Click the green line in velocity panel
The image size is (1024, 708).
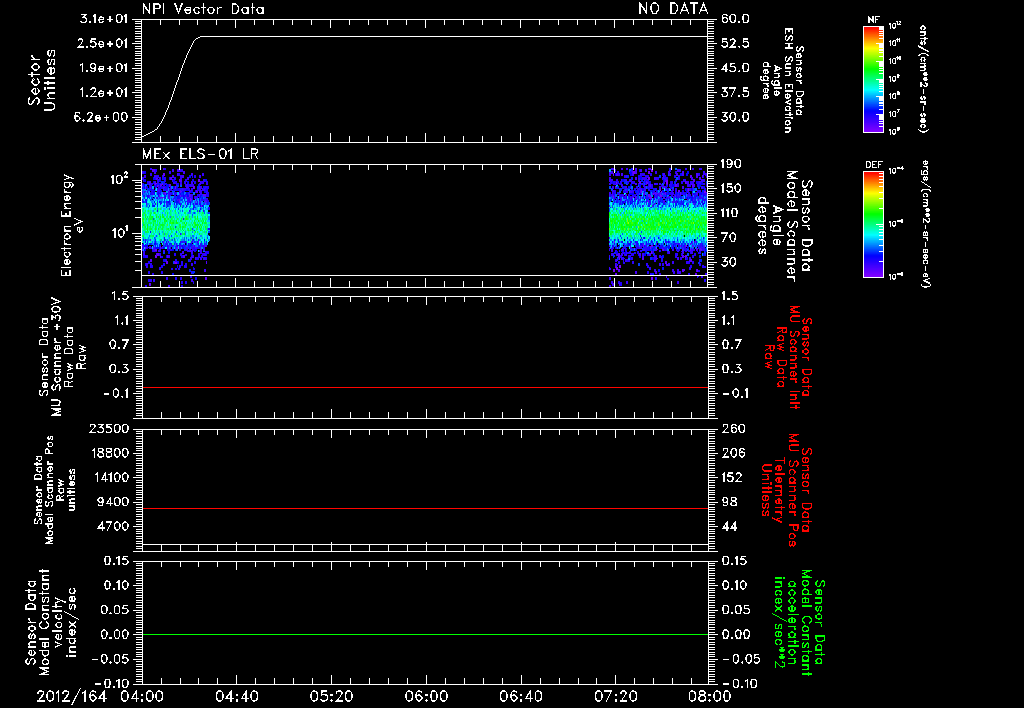coord(424,634)
